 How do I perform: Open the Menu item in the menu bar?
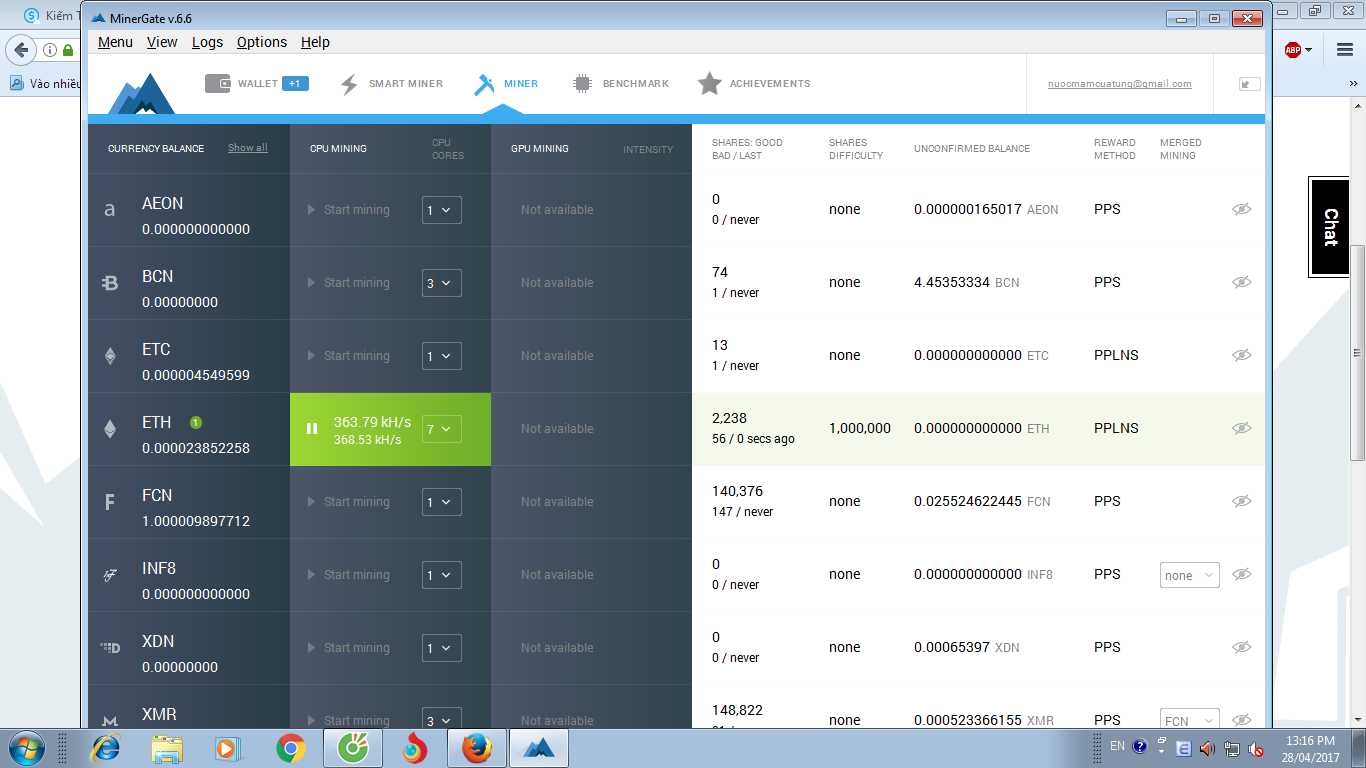tap(116, 42)
